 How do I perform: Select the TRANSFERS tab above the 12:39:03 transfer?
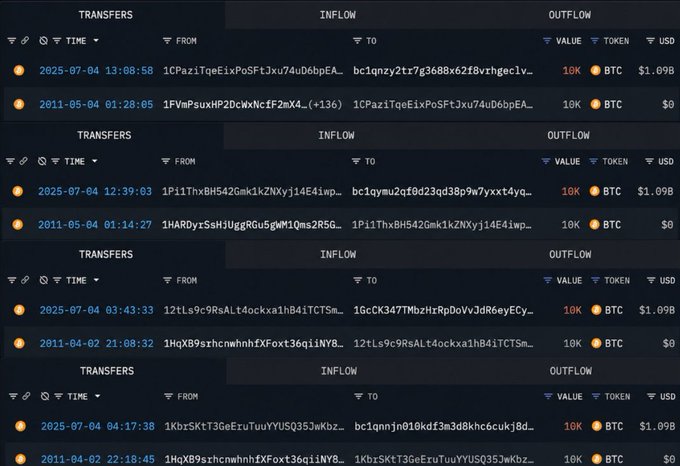point(104,135)
